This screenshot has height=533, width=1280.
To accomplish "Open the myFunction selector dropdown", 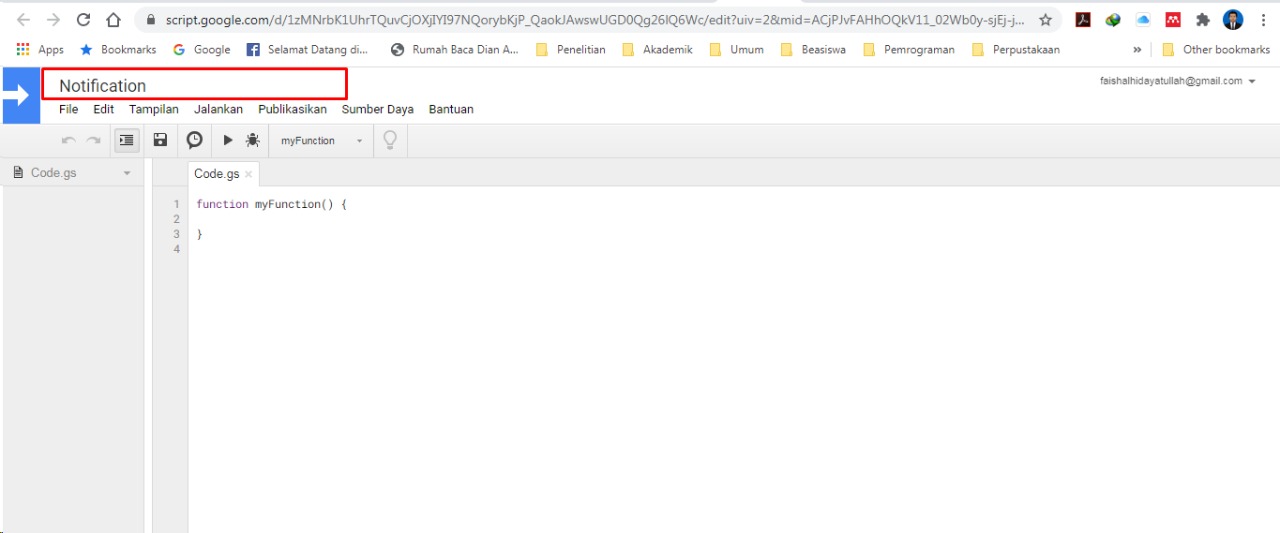I will coord(322,141).
